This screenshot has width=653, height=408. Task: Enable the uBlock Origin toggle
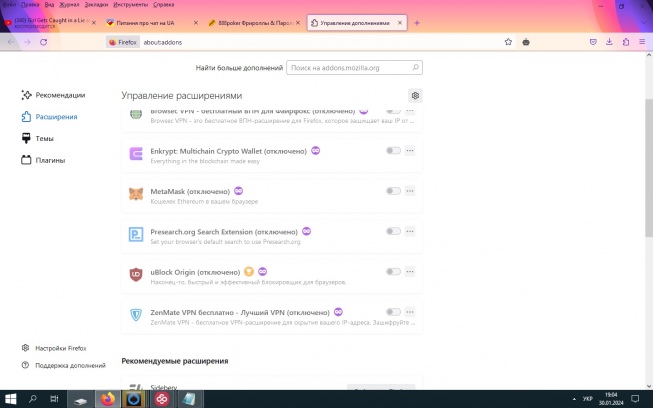coord(393,272)
